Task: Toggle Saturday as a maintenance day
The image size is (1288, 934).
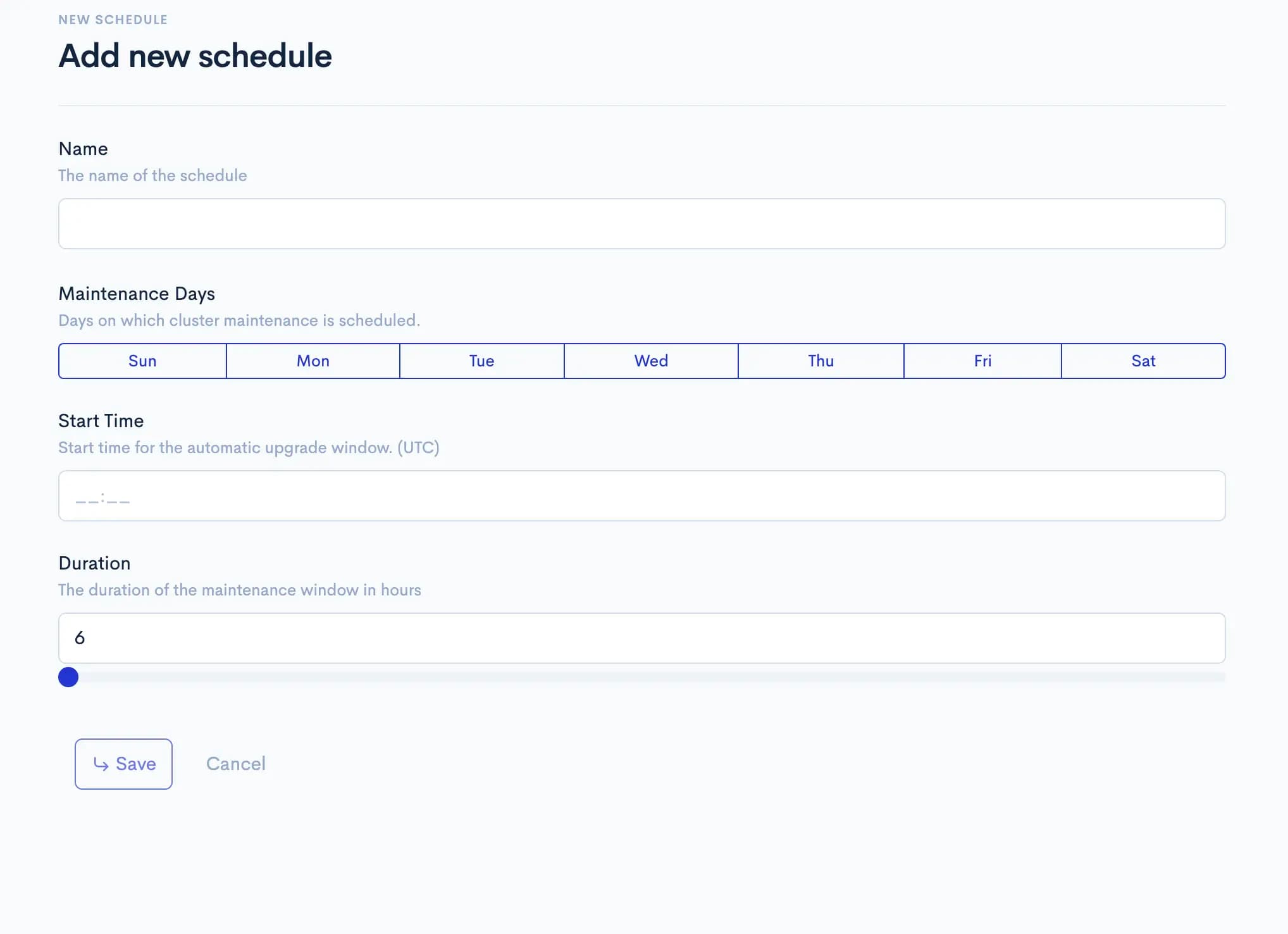Action: pyautogui.click(x=1144, y=361)
